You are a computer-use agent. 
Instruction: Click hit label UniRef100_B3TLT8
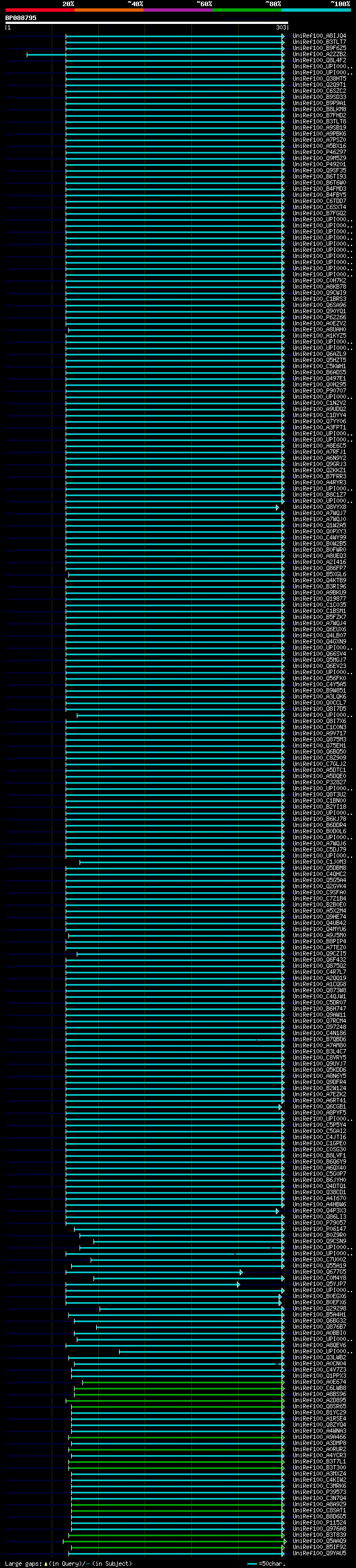click(319, 121)
